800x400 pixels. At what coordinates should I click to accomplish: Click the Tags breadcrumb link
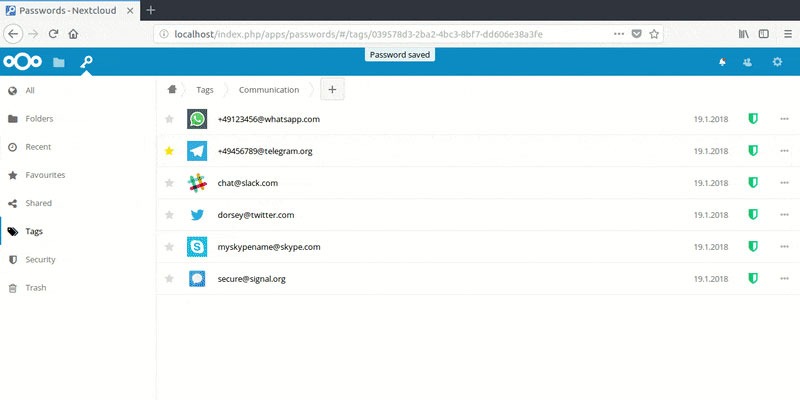(205, 90)
